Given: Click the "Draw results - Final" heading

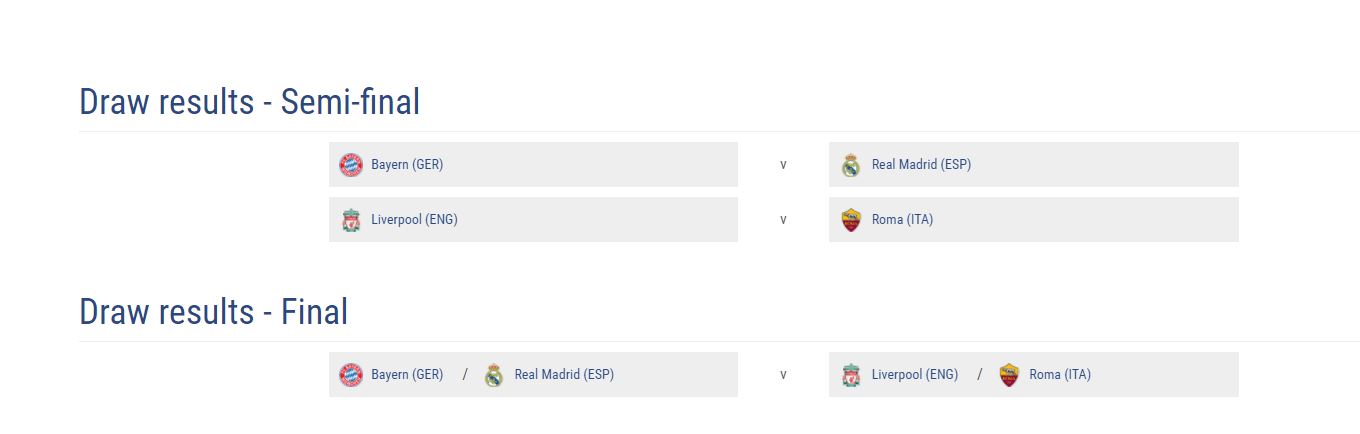Looking at the screenshot, I should coord(214,312).
